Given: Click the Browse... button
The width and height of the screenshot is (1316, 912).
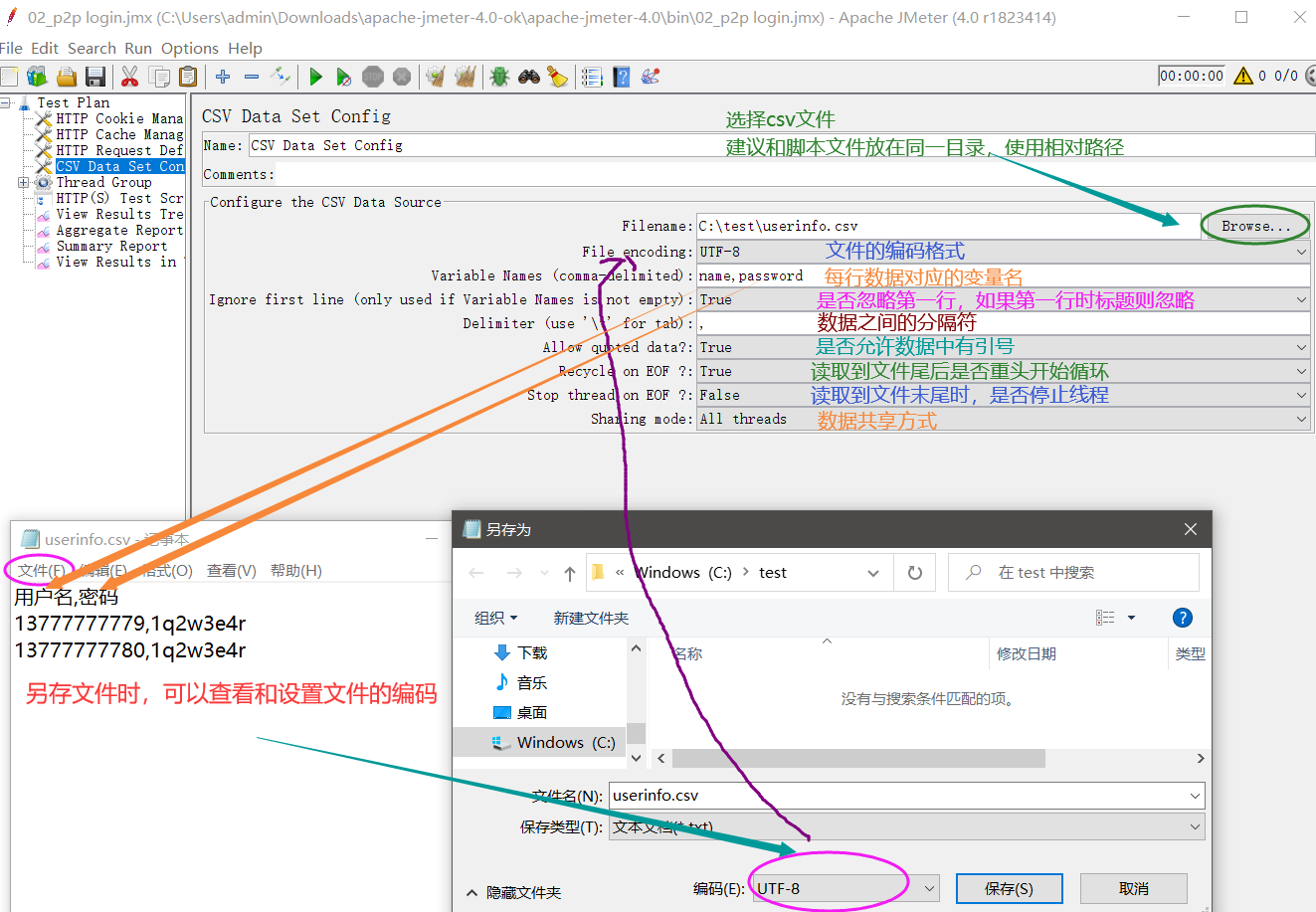Looking at the screenshot, I should (x=1256, y=226).
